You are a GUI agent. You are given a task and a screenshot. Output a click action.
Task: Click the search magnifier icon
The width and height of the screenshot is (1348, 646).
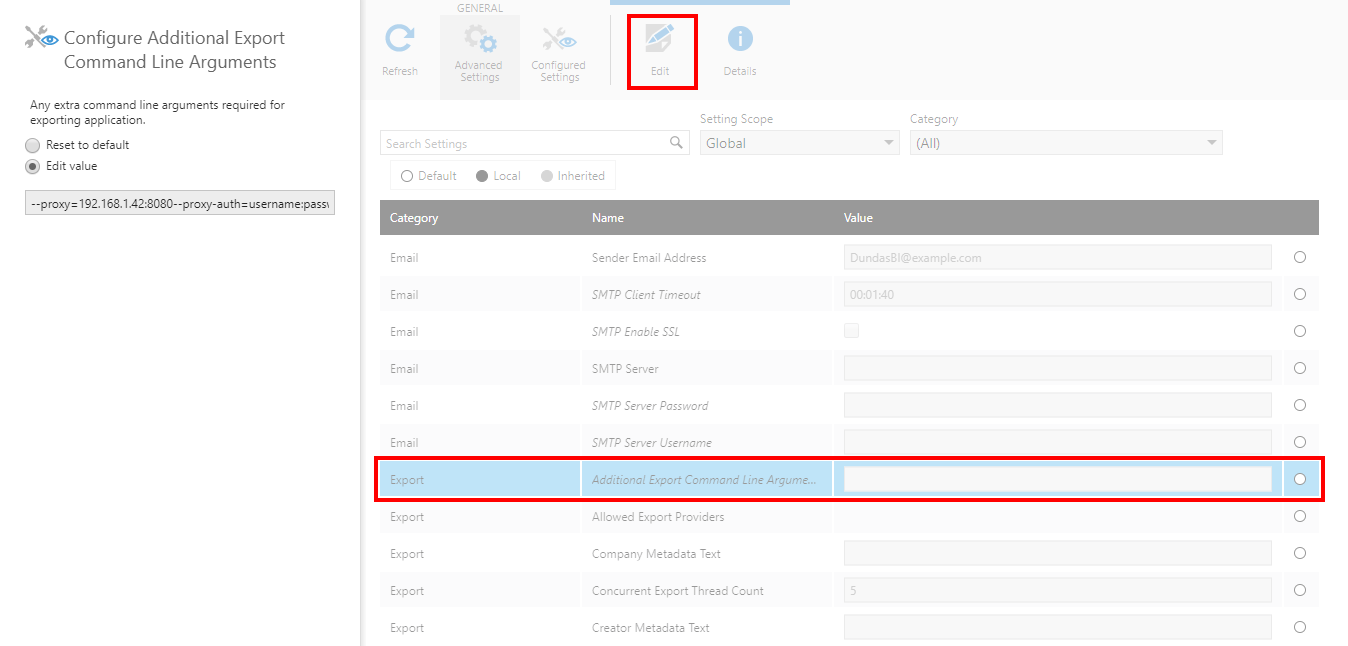677,143
